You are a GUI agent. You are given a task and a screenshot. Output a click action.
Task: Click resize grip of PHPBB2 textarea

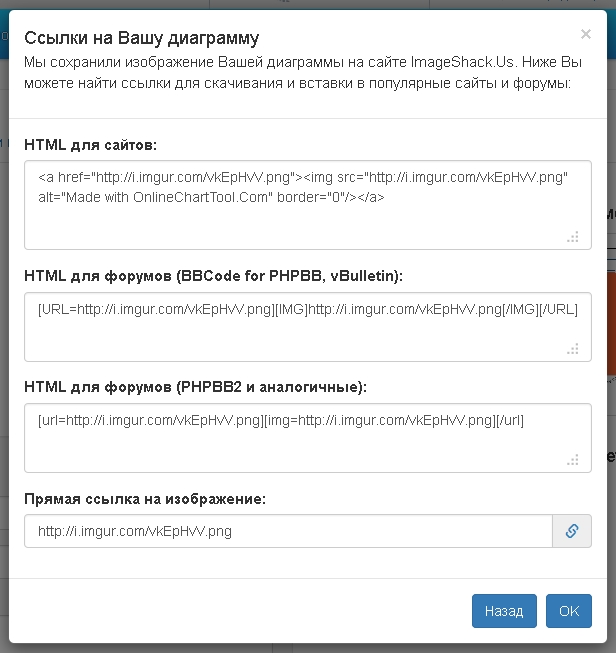573,460
